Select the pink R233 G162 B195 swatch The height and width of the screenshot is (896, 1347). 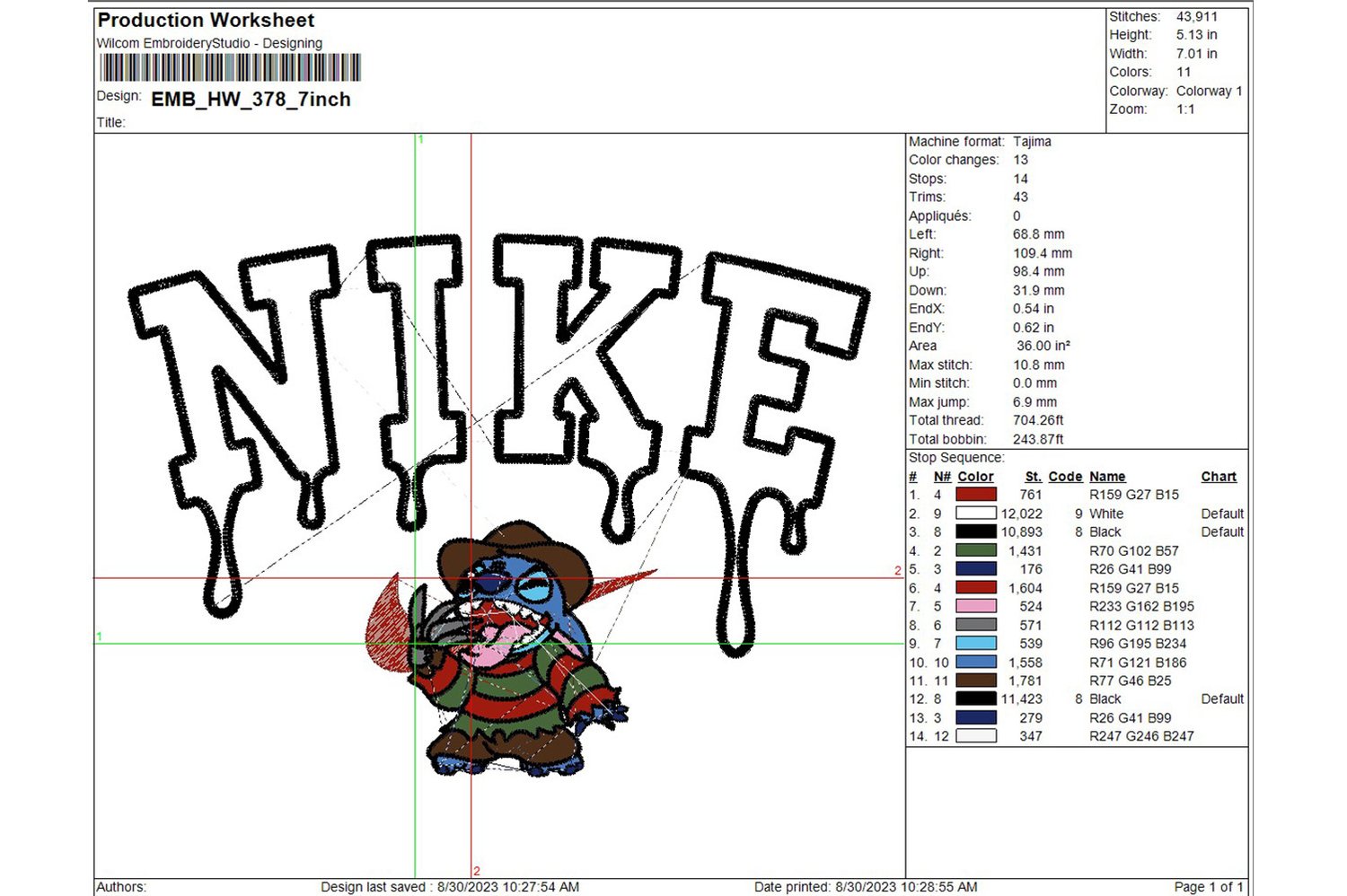(976, 606)
